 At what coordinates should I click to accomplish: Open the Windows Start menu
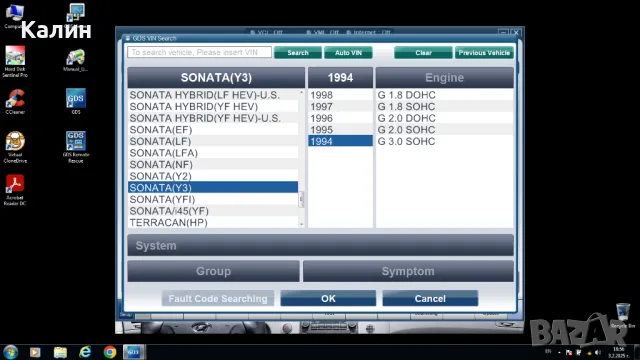pos(10,352)
